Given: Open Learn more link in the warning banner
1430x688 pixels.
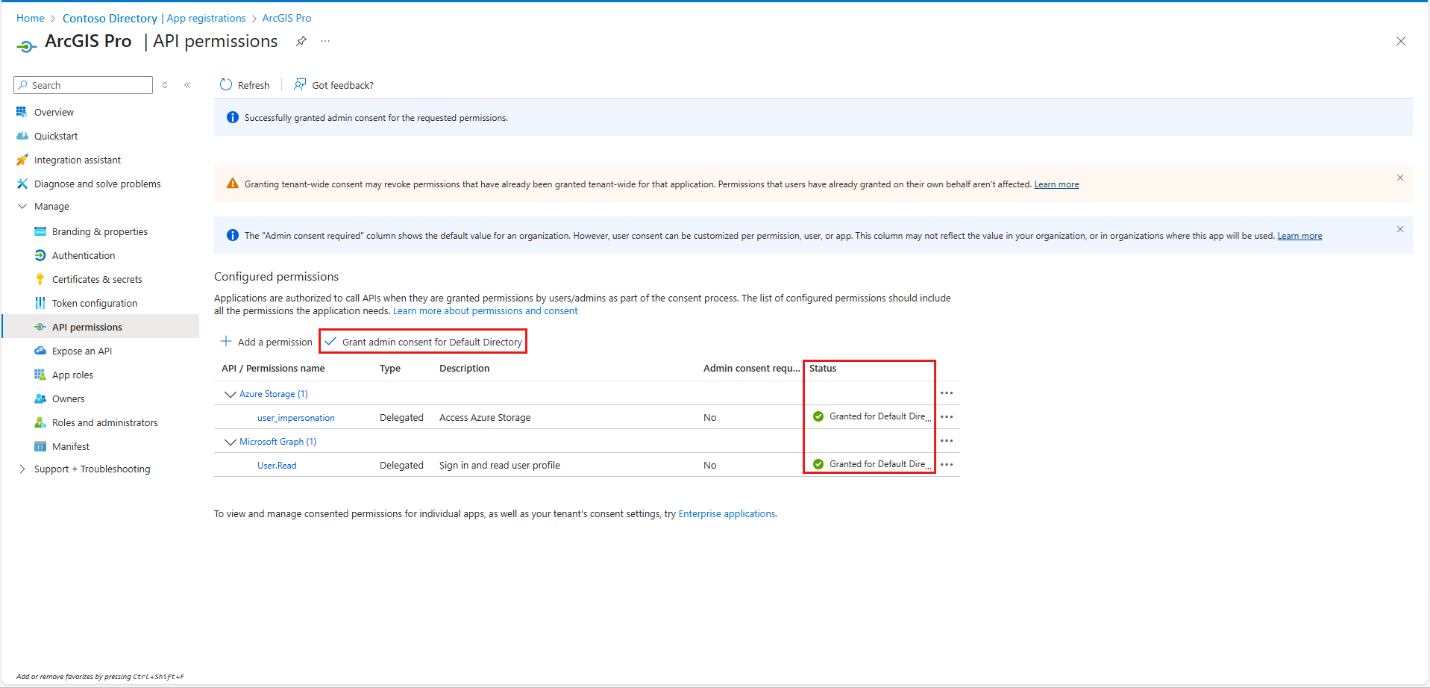Looking at the screenshot, I should [x=1056, y=184].
